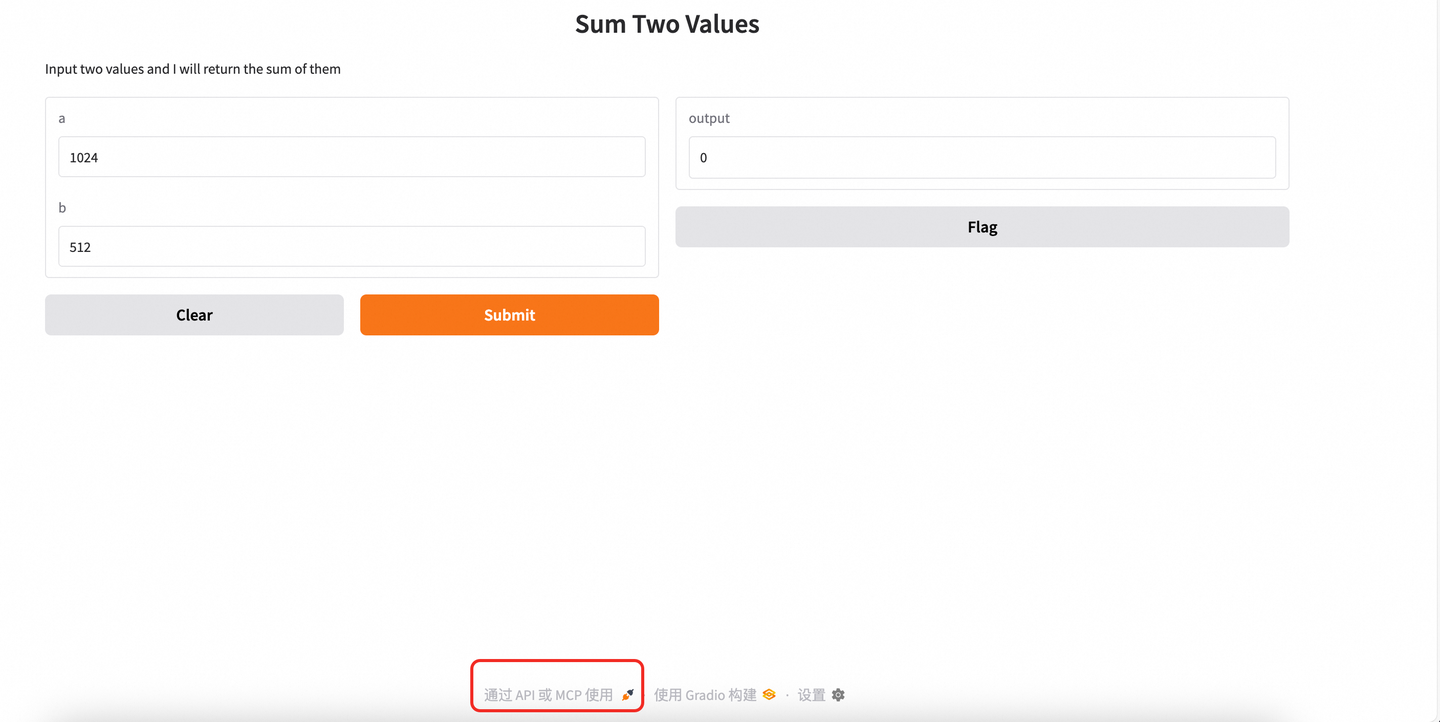The image size is (1440, 722).
Task: Click the orange Gradio logo icon
Action: click(x=769, y=695)
